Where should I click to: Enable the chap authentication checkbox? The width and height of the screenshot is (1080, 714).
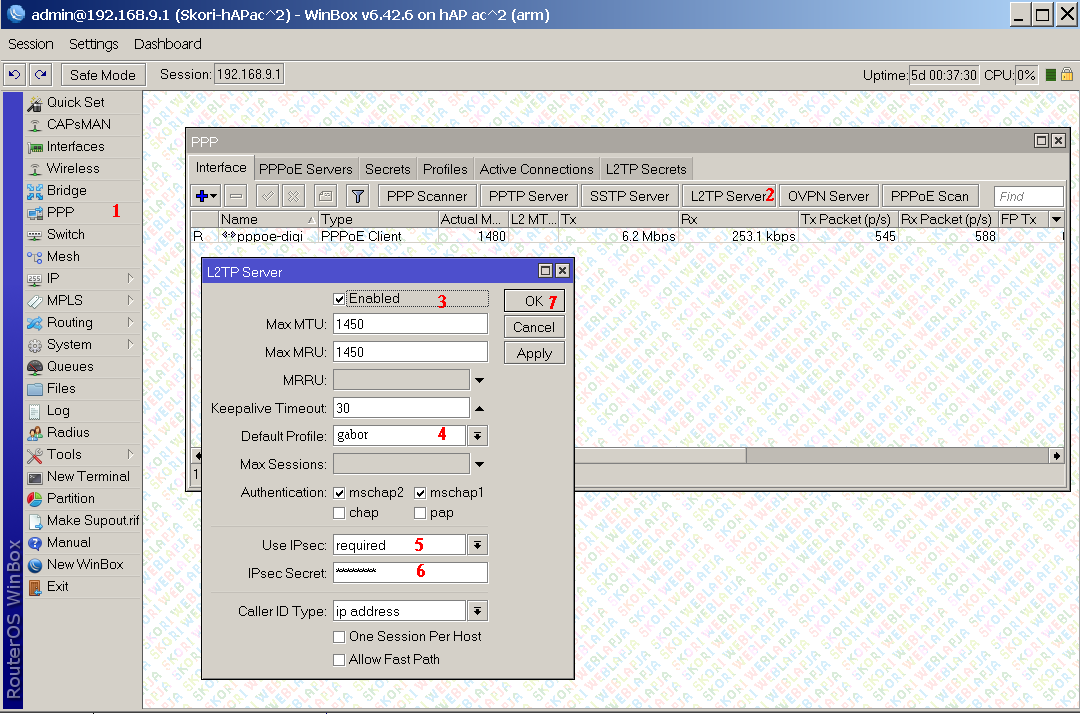340,513
